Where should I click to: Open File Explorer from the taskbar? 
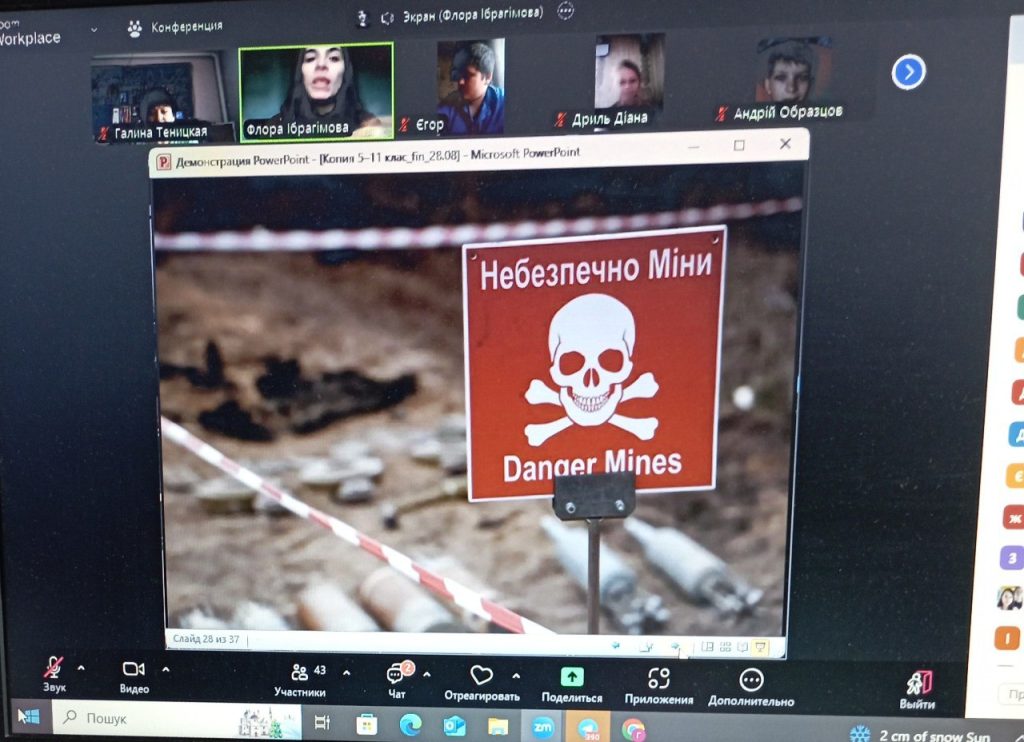(x=498, y=726)
